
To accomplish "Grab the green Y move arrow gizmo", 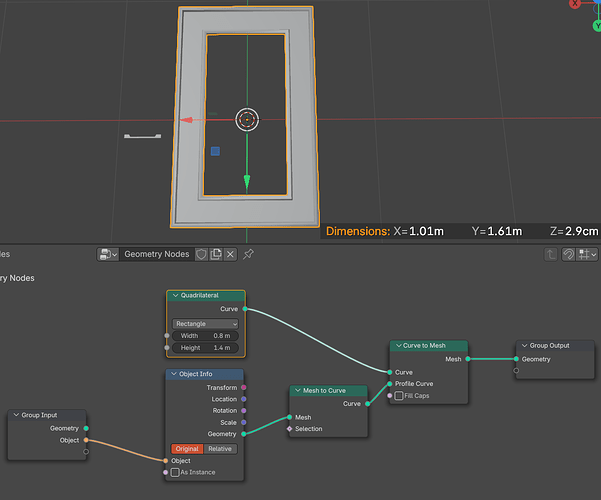I will pos(247,182).
